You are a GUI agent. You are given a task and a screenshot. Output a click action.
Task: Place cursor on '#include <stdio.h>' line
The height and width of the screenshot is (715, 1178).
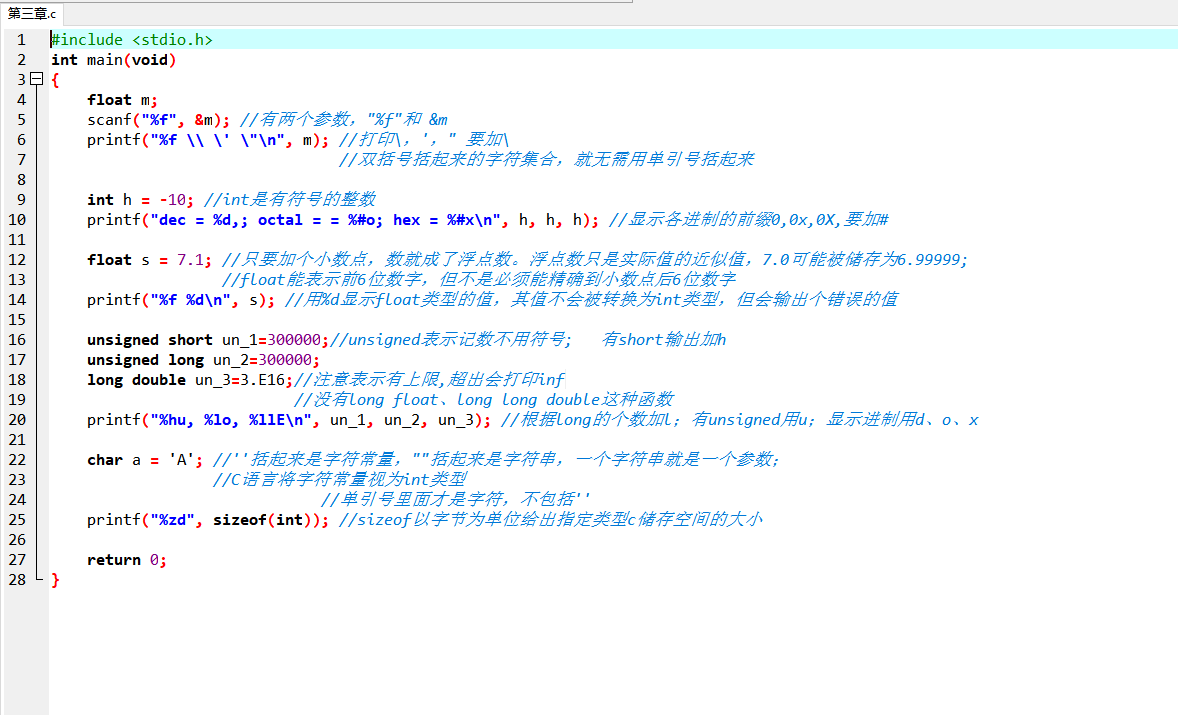131,40
